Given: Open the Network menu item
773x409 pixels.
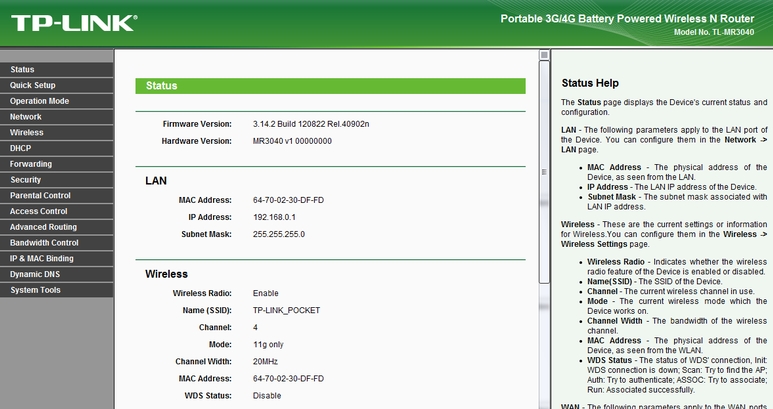Looking at the screenshot, I should pyautogui.click(x=56, y=117).
